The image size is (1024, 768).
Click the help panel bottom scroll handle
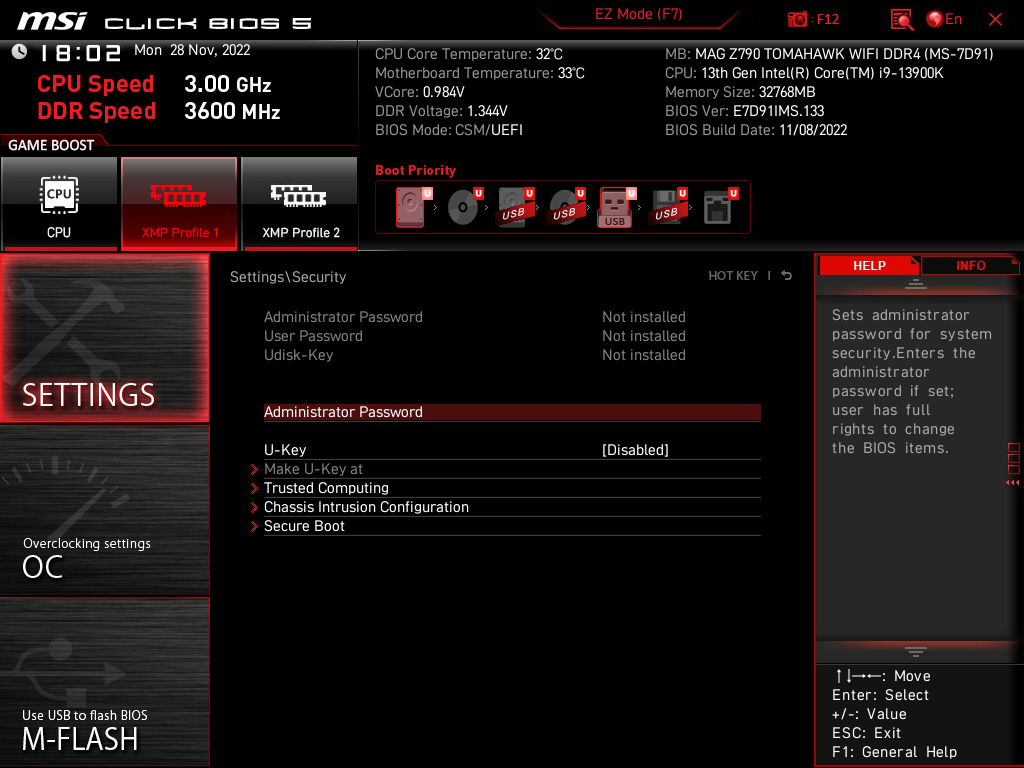916,652
